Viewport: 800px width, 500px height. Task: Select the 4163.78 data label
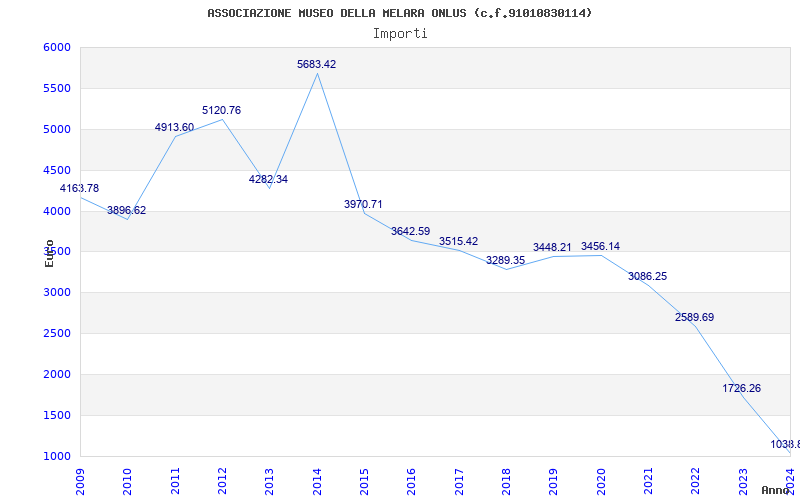[x=80, y=188]
